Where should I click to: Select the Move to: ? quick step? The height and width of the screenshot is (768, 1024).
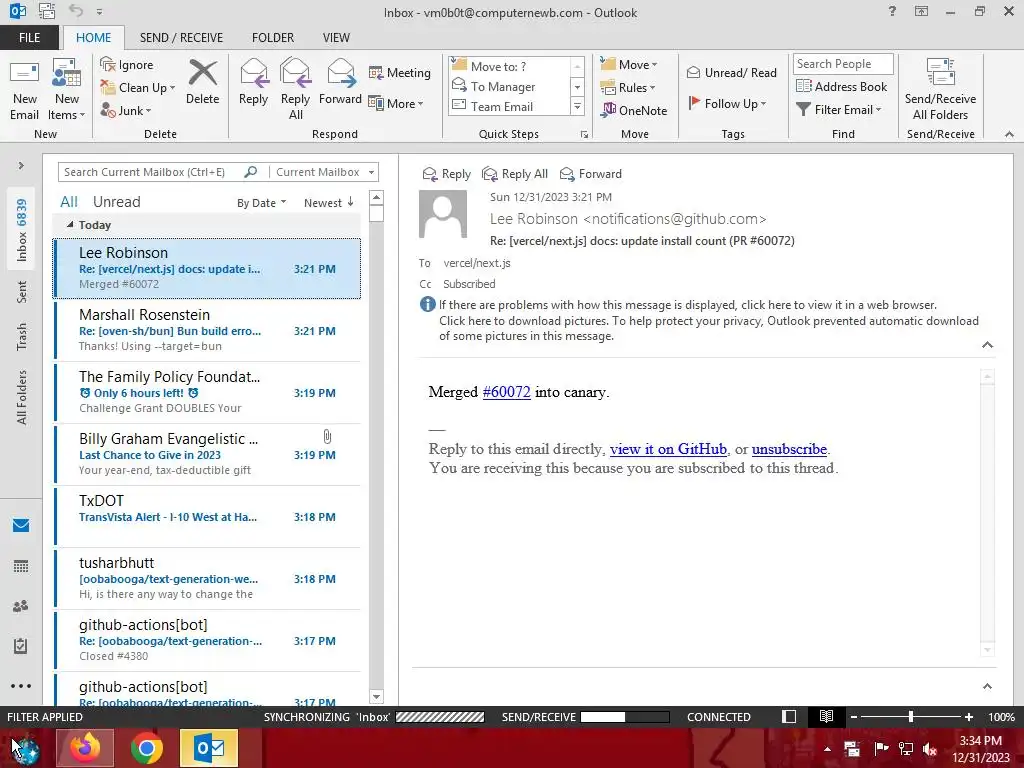tap(509, 66)
